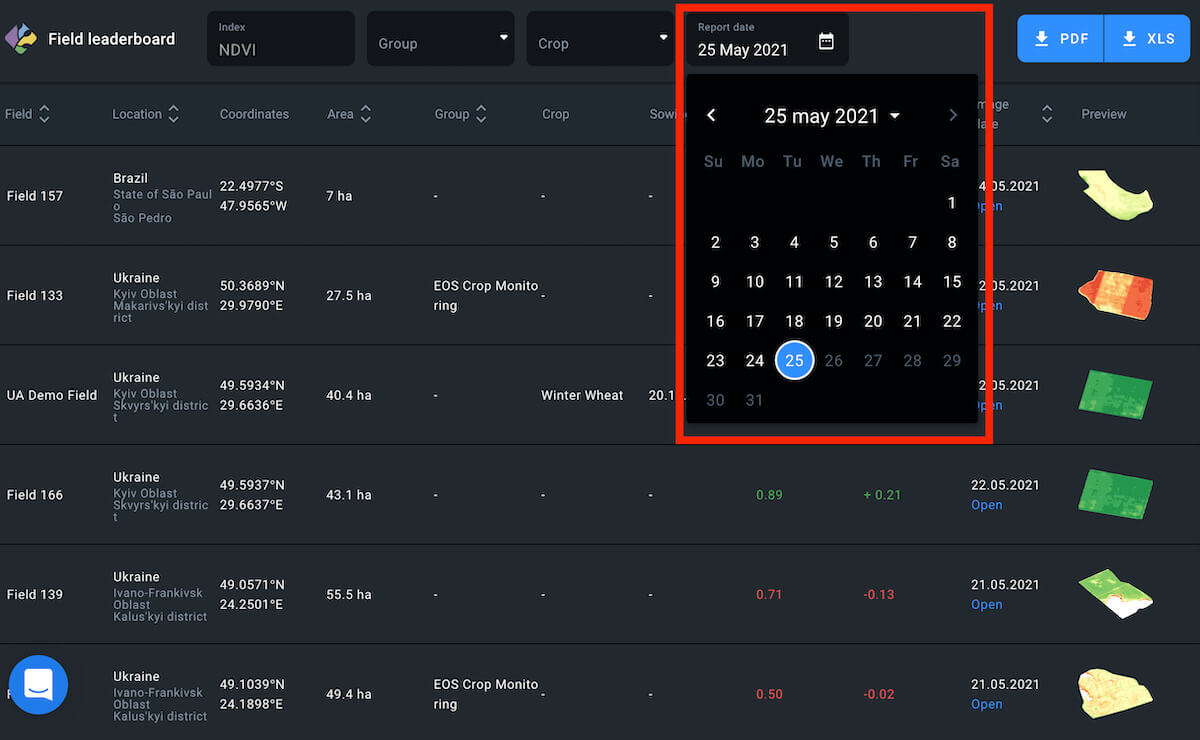The image size is (1200, 740).
Task: Click the next month arrow in calendar
Action: [x=953, y=116]
